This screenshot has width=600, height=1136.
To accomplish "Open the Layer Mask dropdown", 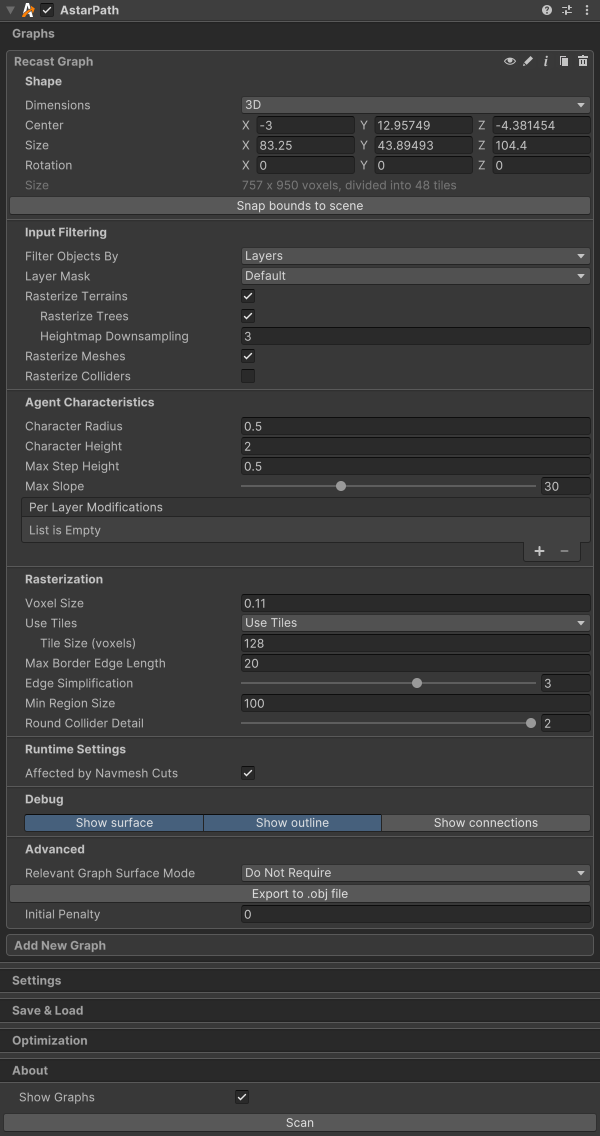I will tap(415, 276).
